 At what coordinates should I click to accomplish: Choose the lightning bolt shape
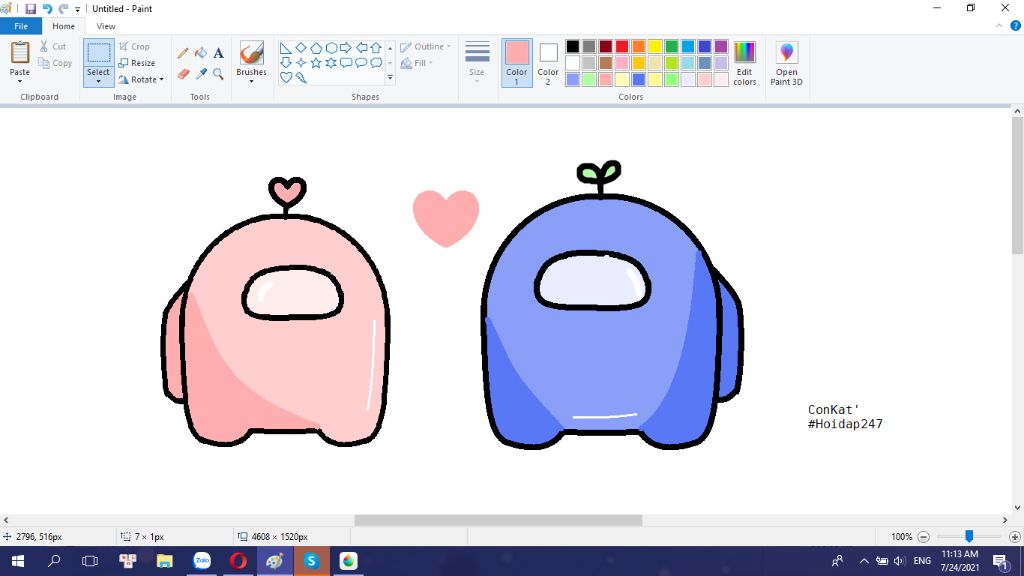click(300, 78)
